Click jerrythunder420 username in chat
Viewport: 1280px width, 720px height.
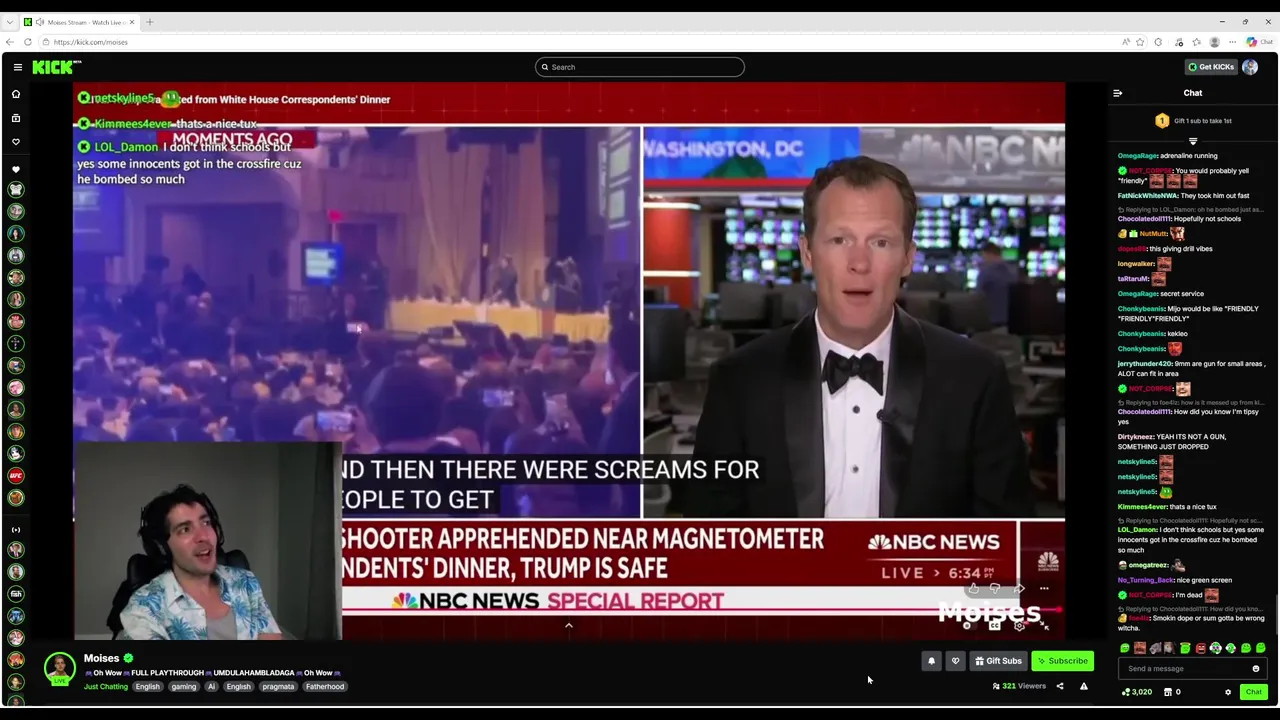point(1145,364)
